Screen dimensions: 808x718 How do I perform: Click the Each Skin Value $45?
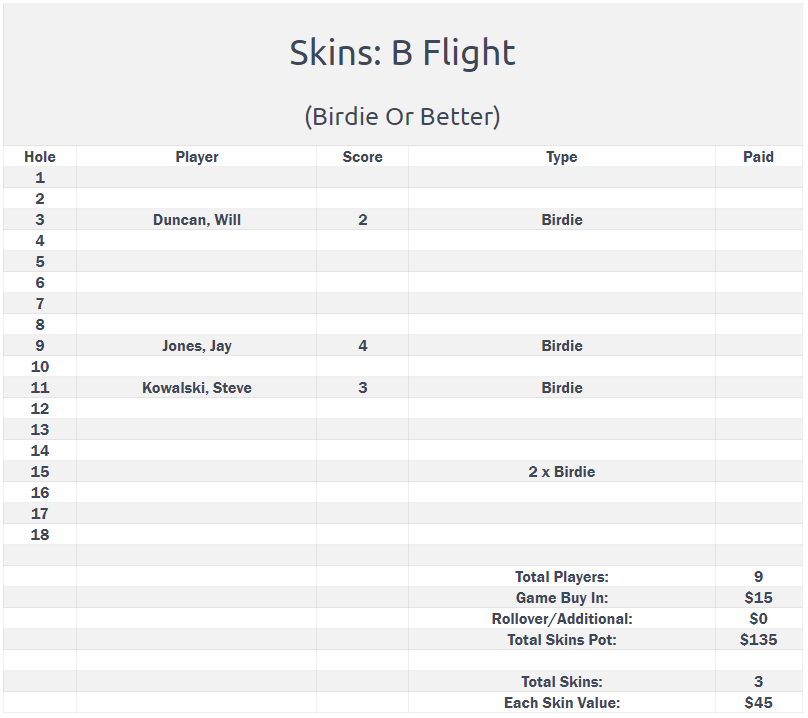coord(758,703)
